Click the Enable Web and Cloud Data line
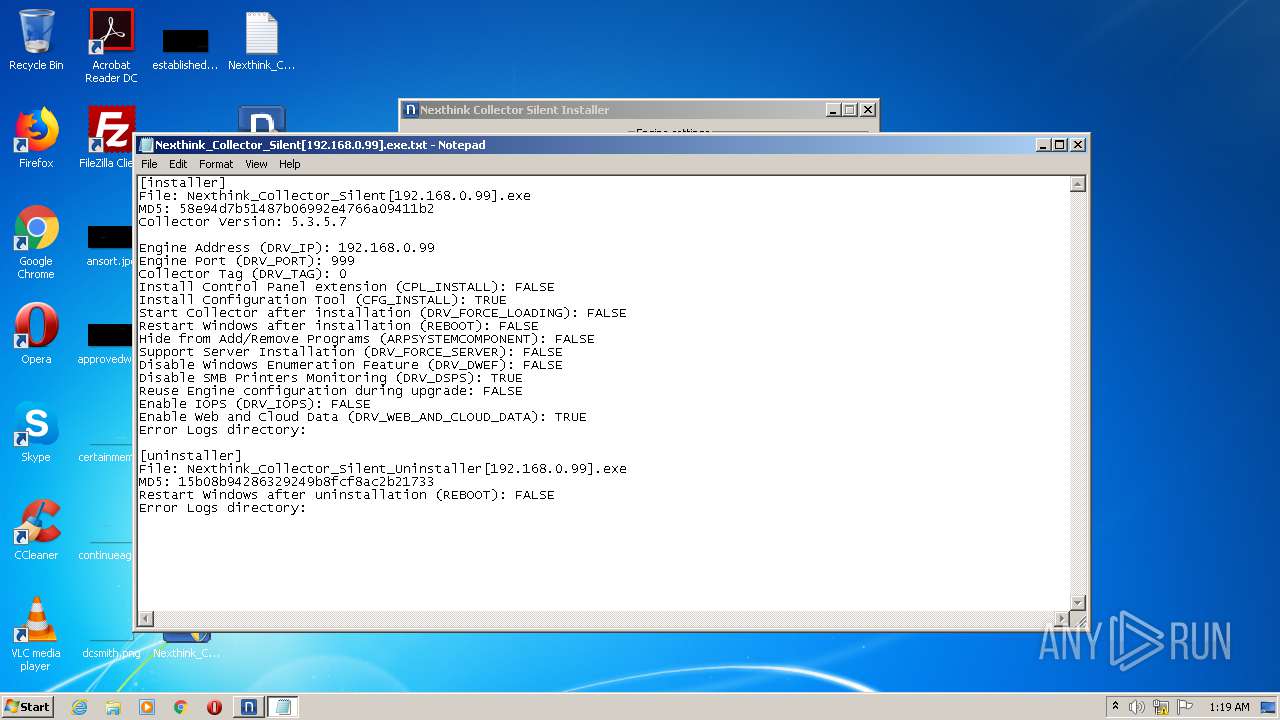 [362, 417]
